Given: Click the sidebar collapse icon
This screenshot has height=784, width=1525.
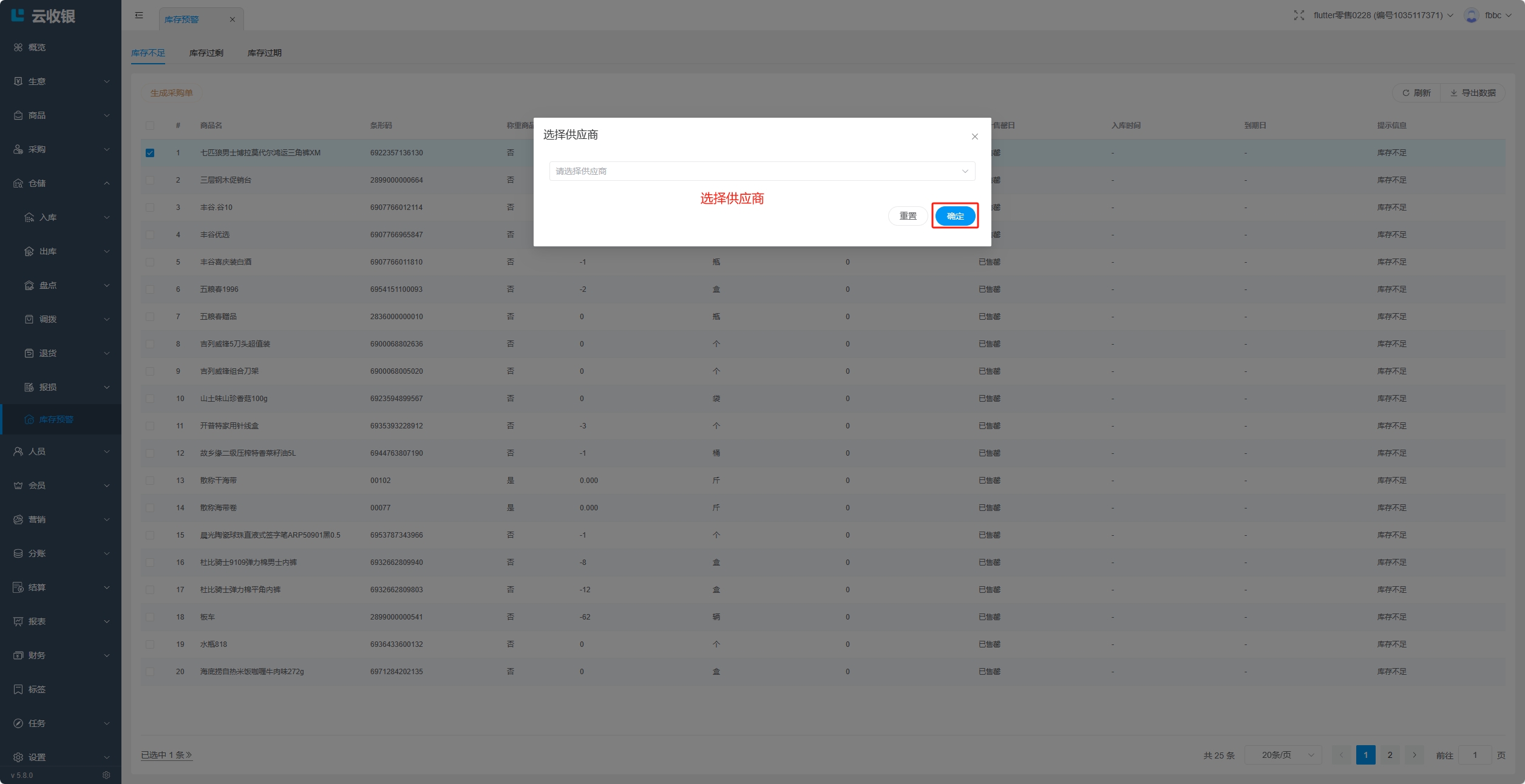Looking at the screenshot, I should pyautogui.click(x=139, y=15).
